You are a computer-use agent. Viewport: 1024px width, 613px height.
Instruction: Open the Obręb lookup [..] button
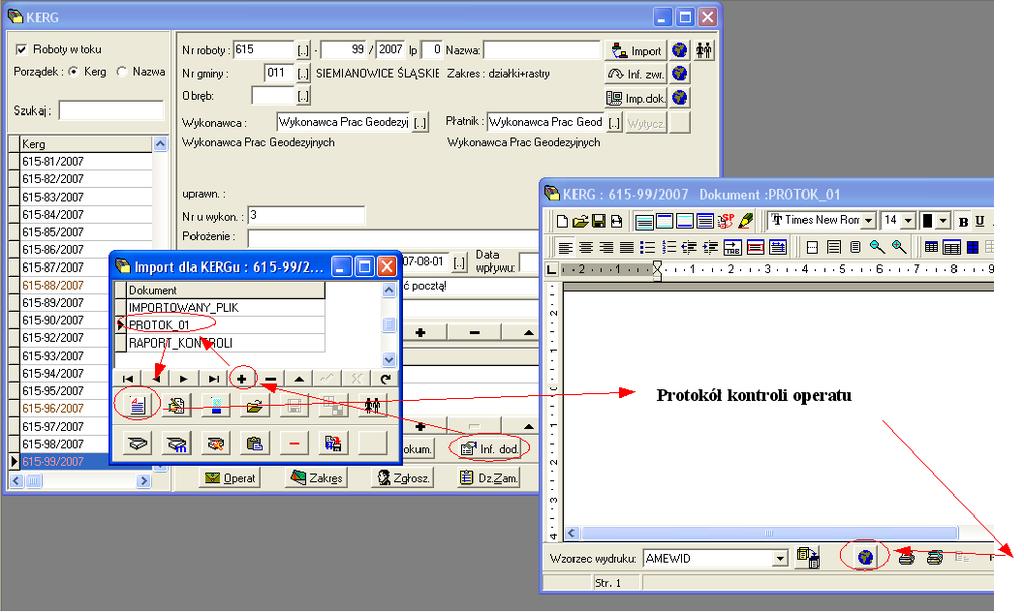tap(303, 97)
